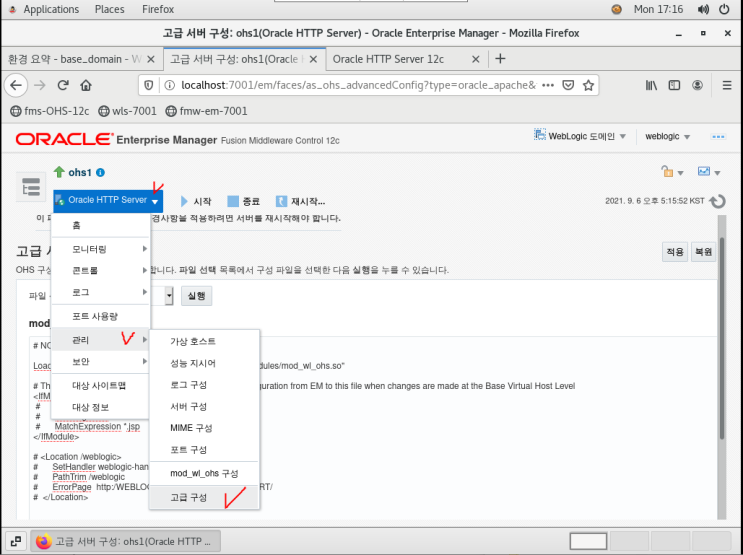The image size is (743, 555).
Task: Select 포트 사용량 menu item
Action: (x=101, y=316)
